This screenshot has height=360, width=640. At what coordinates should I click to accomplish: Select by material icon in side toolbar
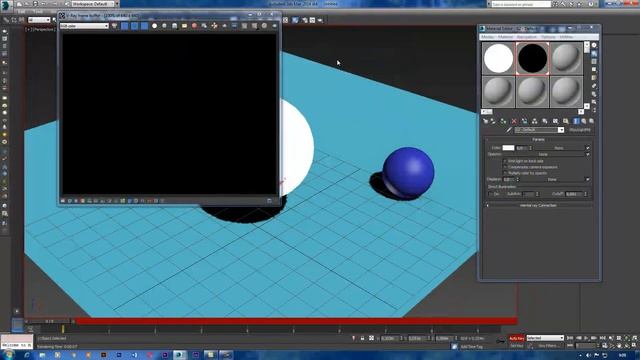pyautogui.click(x=594, y=102)
